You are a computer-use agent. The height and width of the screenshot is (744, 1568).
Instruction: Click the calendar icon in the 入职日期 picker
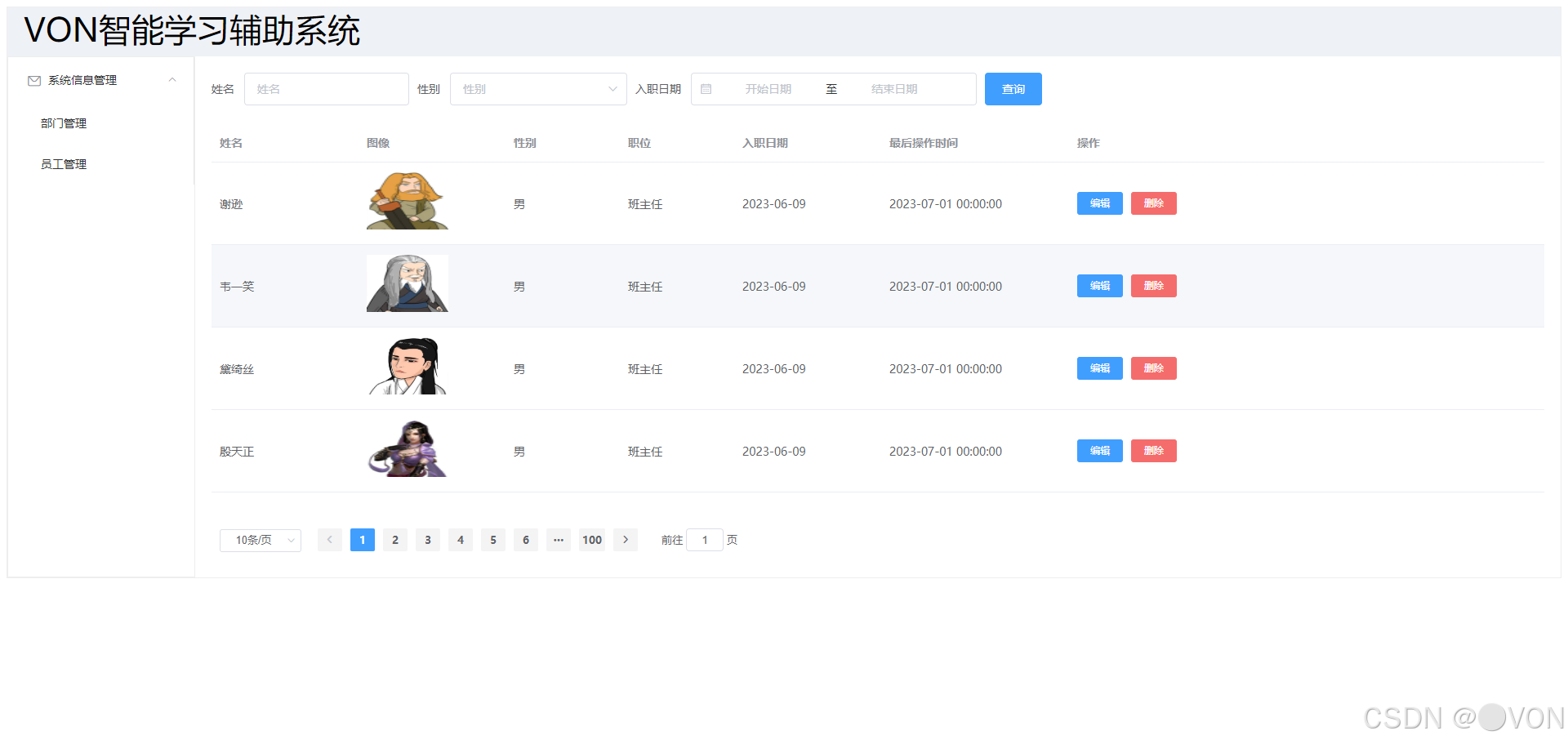(707, 88)
